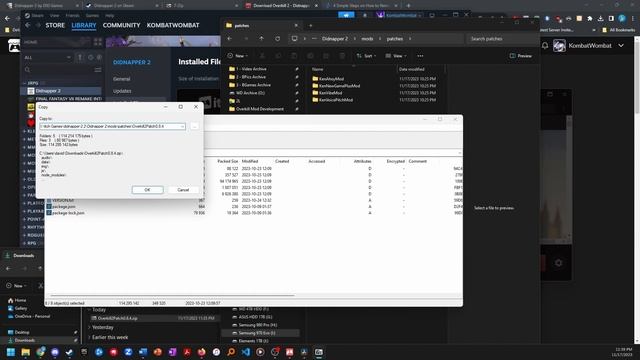Image resolution: width=640 pixels, height=360 pixels.
Task: Open Desktop in Downloads Explorer sidebar
Action: (22, 332)
